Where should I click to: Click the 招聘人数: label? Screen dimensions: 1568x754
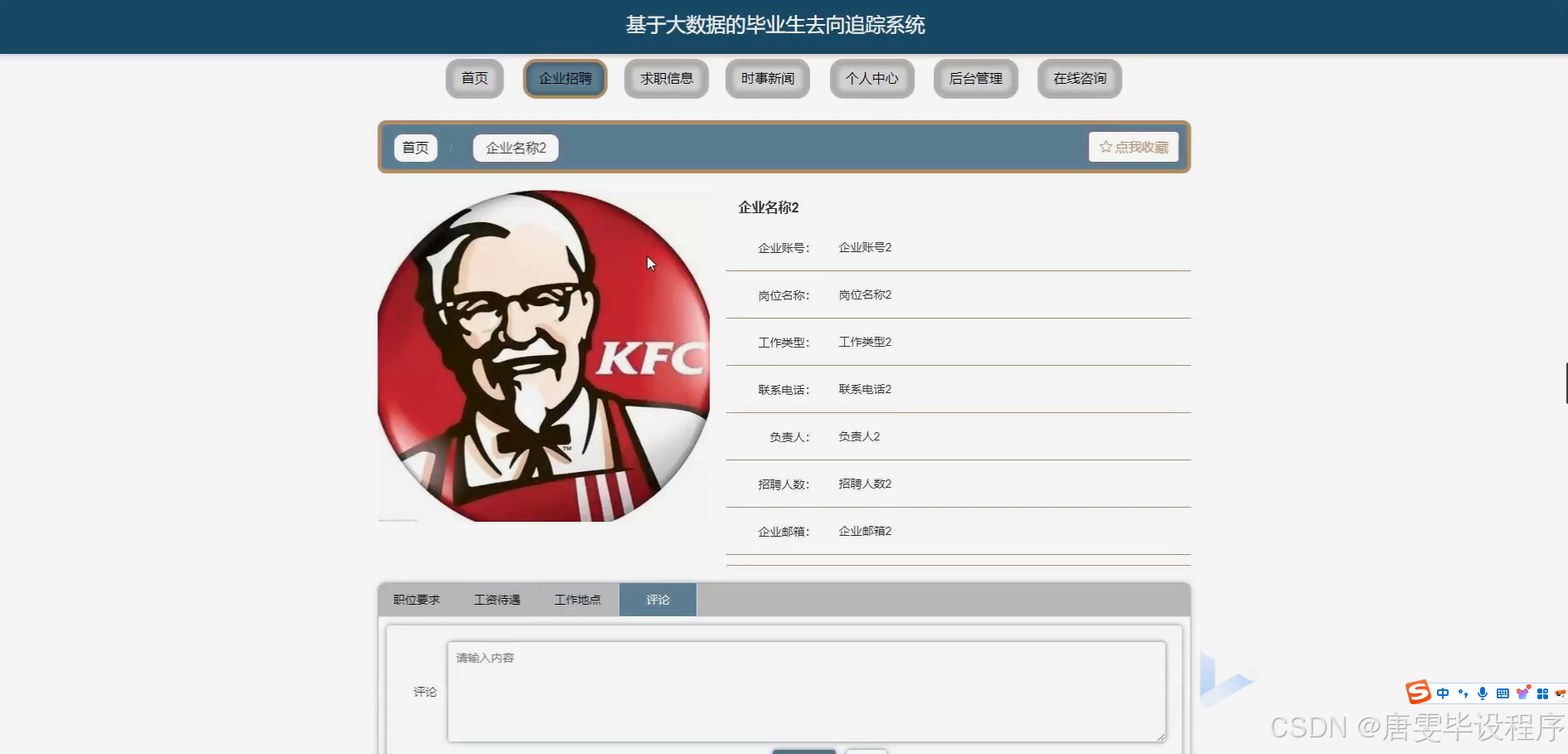[x=784, y=484]
